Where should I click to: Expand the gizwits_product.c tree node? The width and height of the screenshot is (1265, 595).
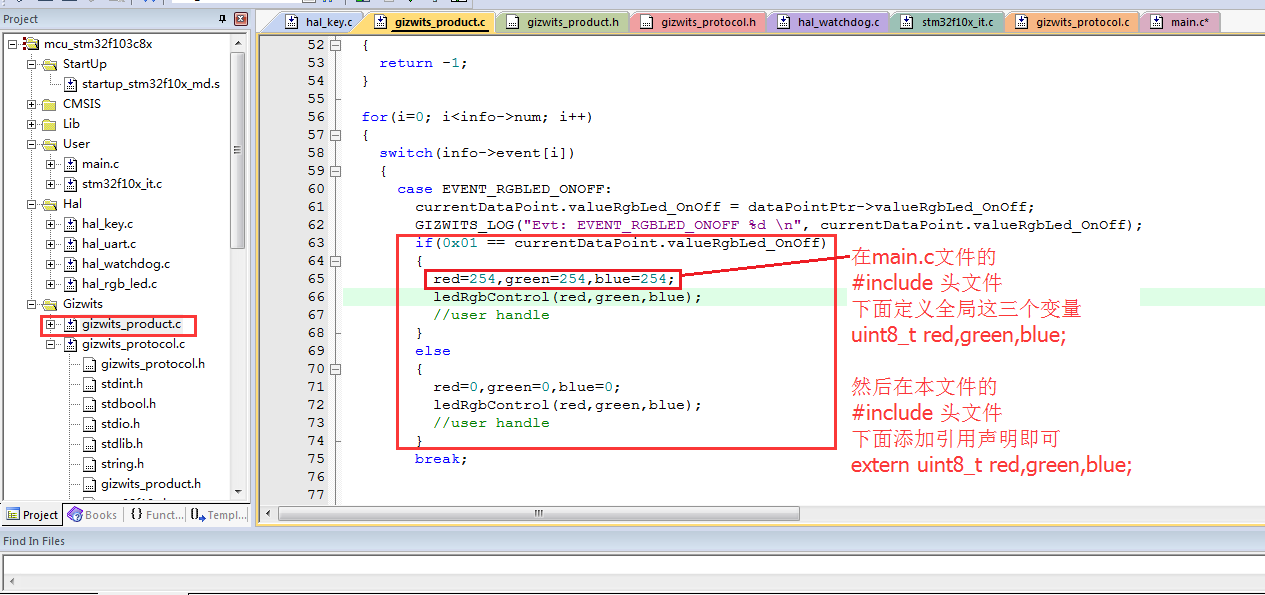tap(51, 324)
